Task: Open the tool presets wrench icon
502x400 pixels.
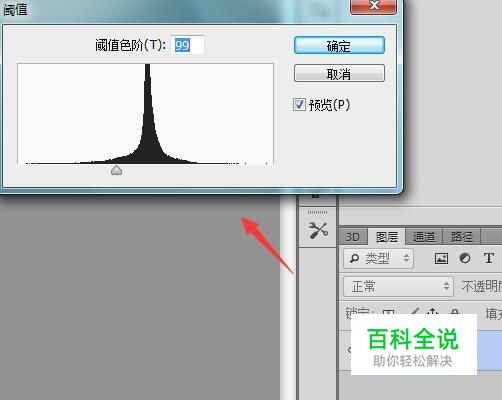Action: coord(318,230)
